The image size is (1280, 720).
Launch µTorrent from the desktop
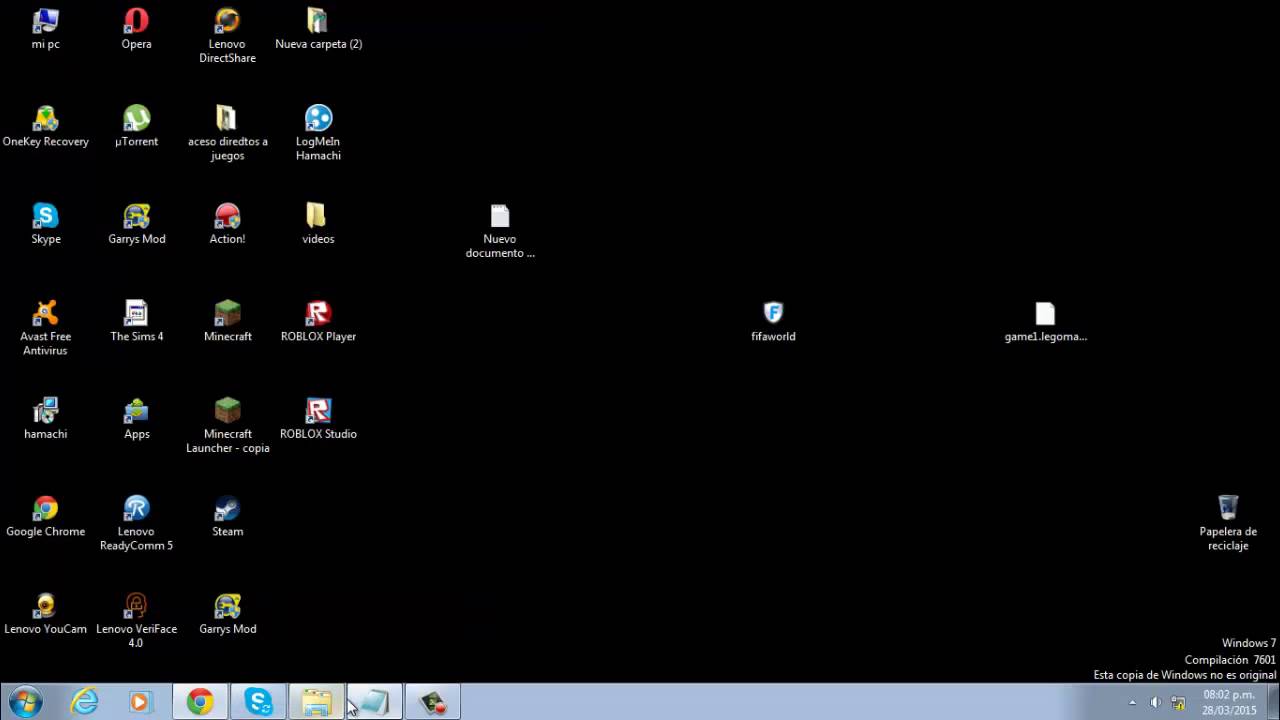pyautogui.click(x=137, y=127)
